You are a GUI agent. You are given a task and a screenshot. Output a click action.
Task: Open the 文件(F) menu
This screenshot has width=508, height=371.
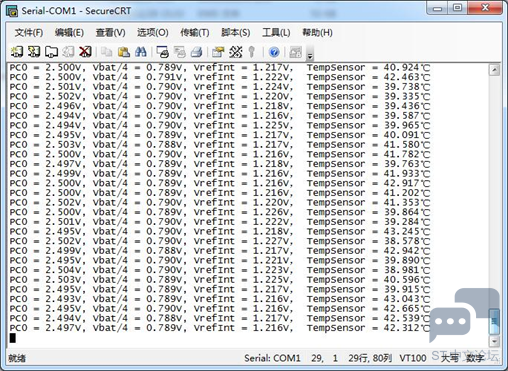tap(29, 32)
